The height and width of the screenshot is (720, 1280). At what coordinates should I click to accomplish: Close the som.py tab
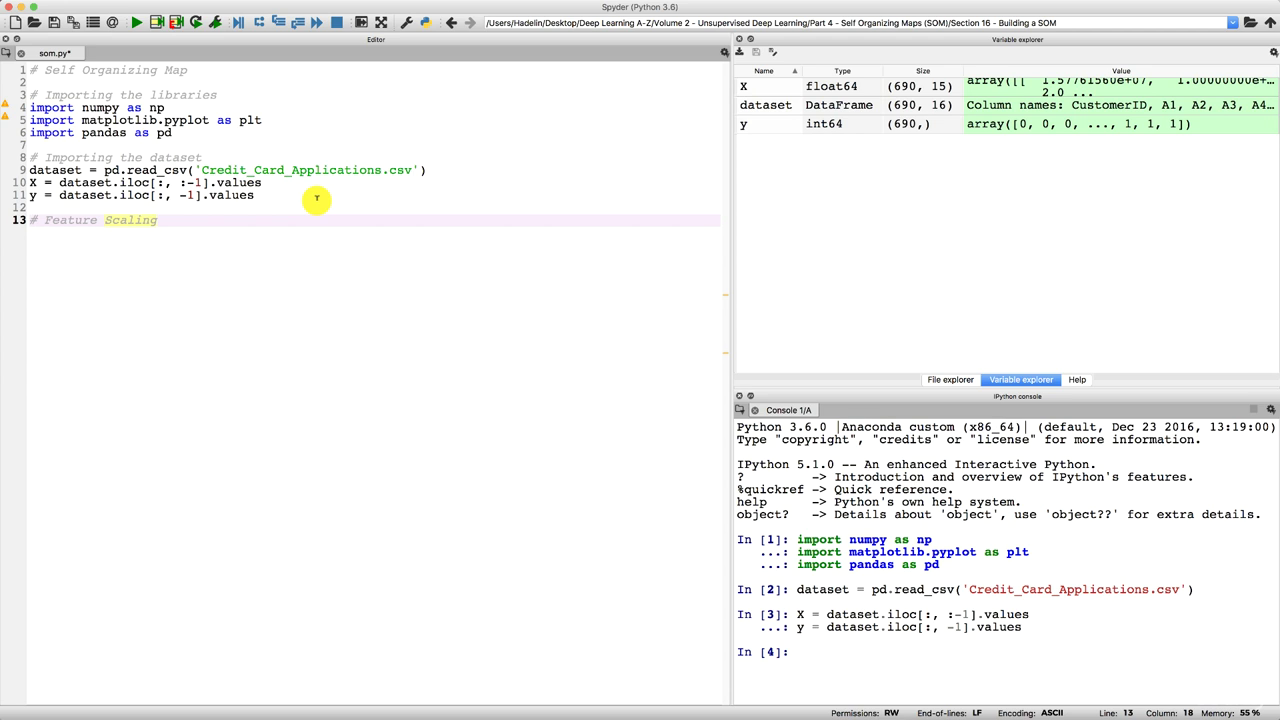(x=21, y=53)
